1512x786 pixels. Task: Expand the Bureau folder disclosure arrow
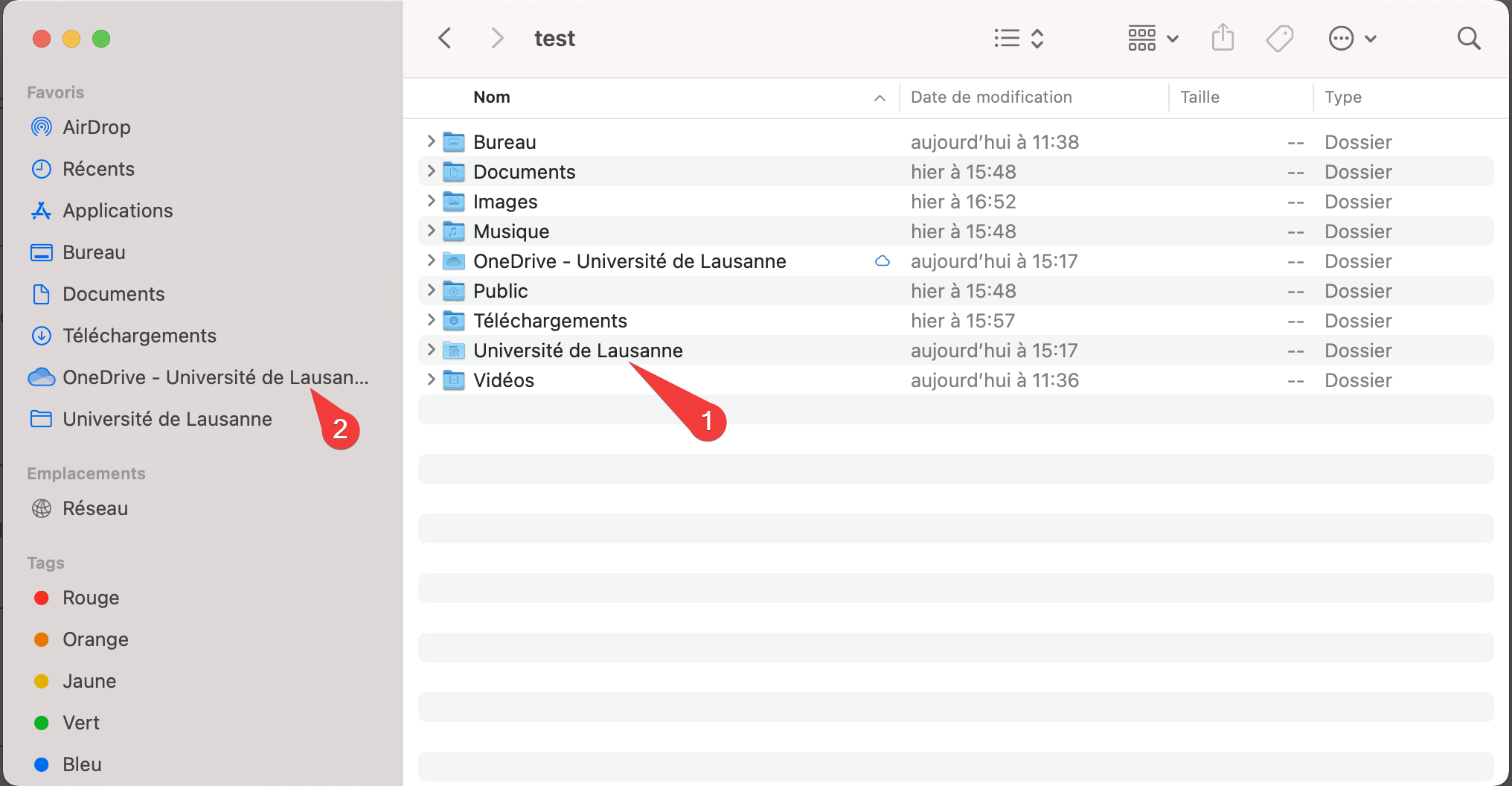(x=431, y=141)
